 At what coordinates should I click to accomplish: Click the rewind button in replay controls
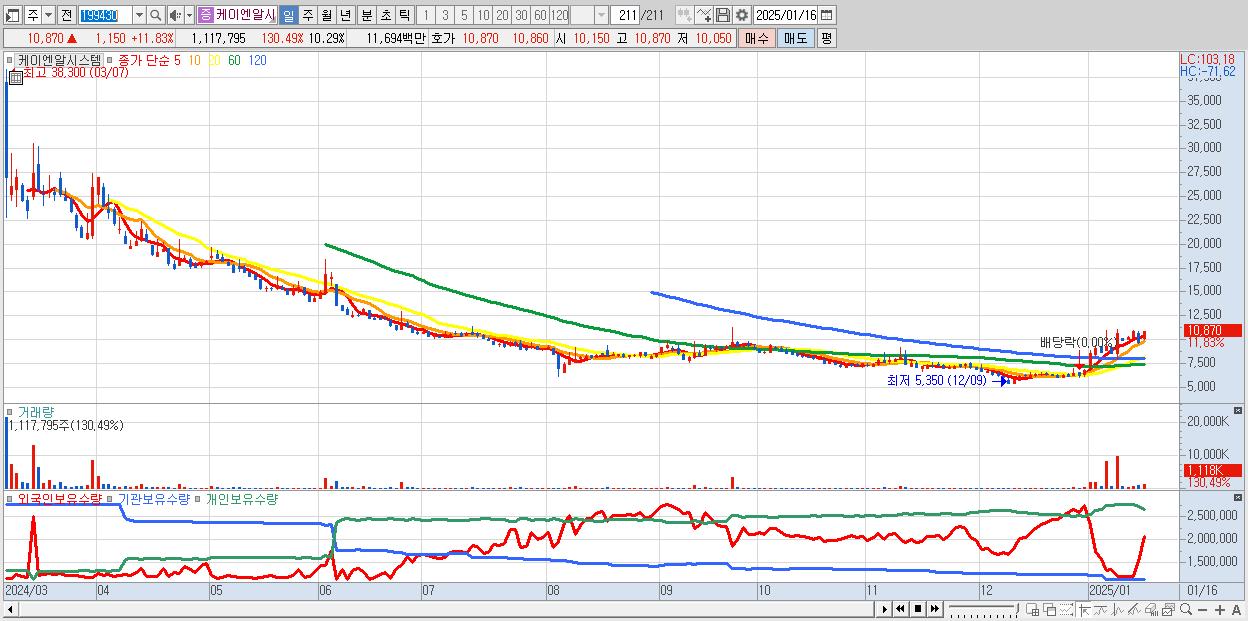point(900,609)
